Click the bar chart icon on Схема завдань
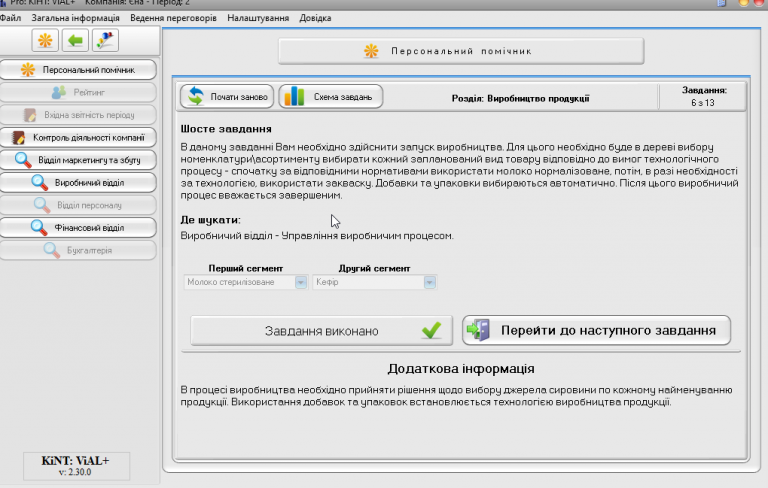The image size is (768, 488). [x=294, y=96]
